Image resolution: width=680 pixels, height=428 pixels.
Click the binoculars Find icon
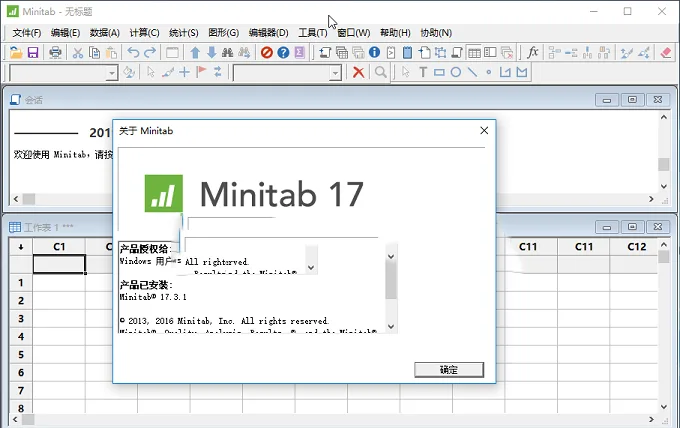(x=227, y=52)
